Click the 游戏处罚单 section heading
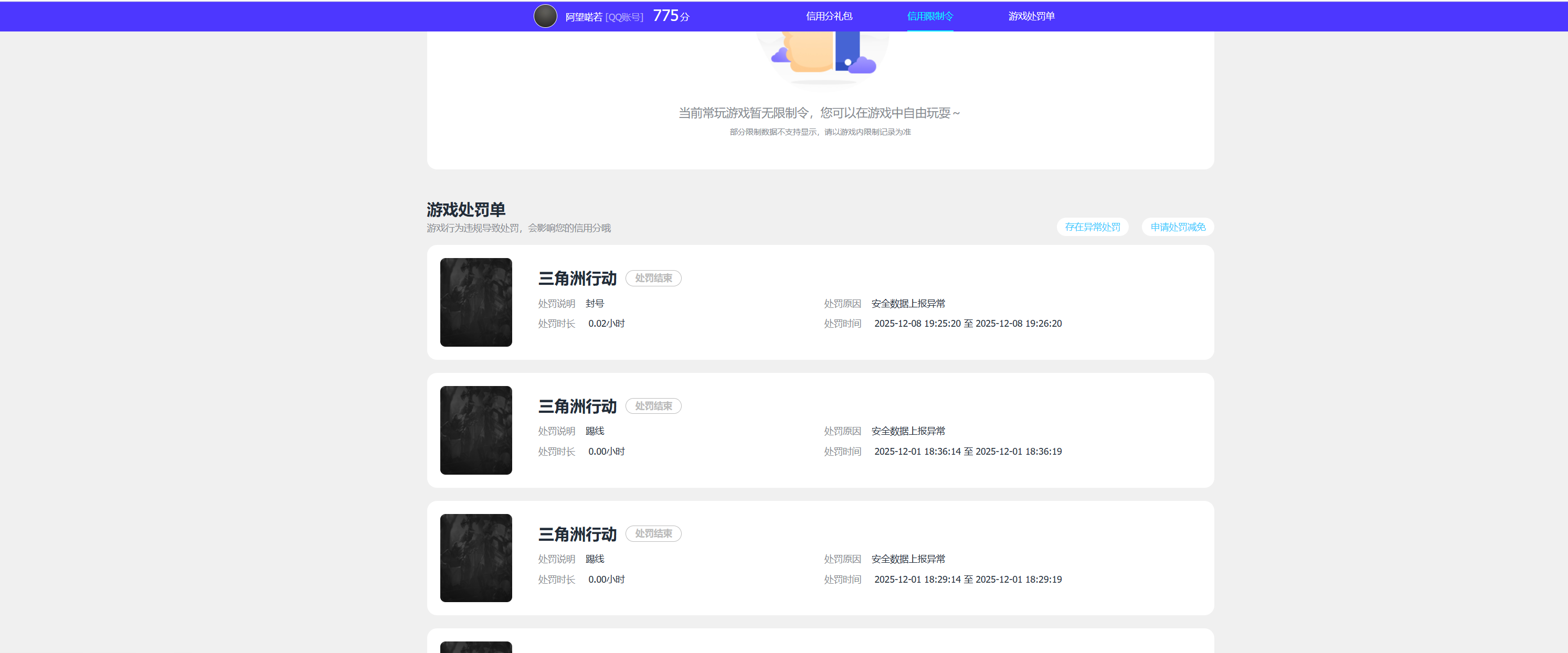 click(465, 209)
